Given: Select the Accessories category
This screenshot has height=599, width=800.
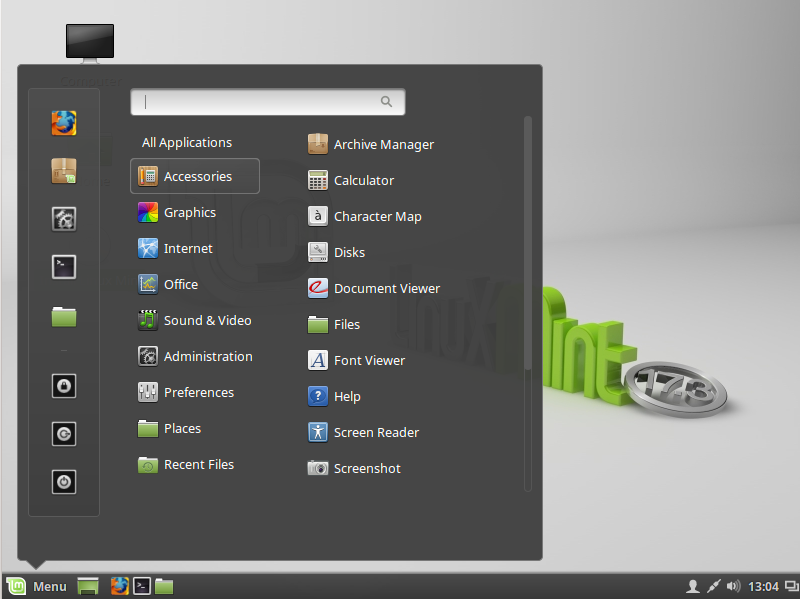Looking at the screenshot, I should click(x=195, y=176).
